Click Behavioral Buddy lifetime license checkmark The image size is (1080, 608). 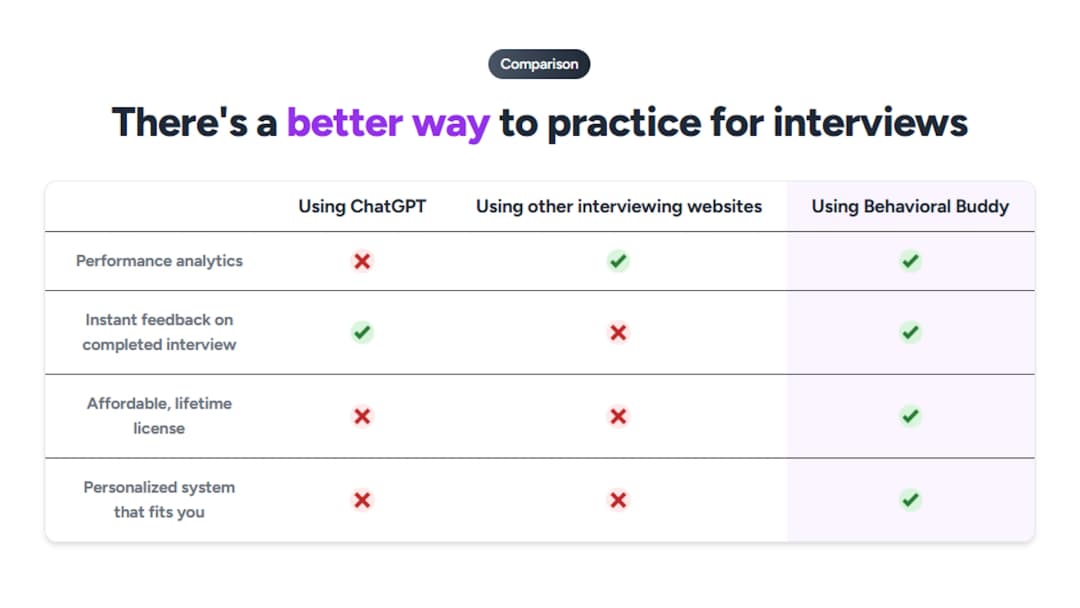[x=910, y=416]
